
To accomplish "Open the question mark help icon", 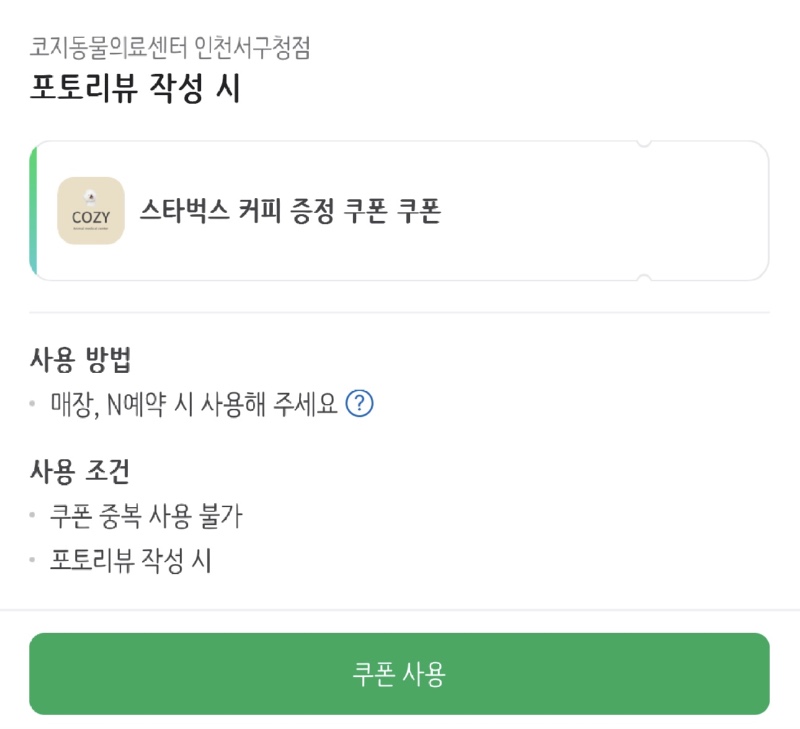I will point(360,404).
